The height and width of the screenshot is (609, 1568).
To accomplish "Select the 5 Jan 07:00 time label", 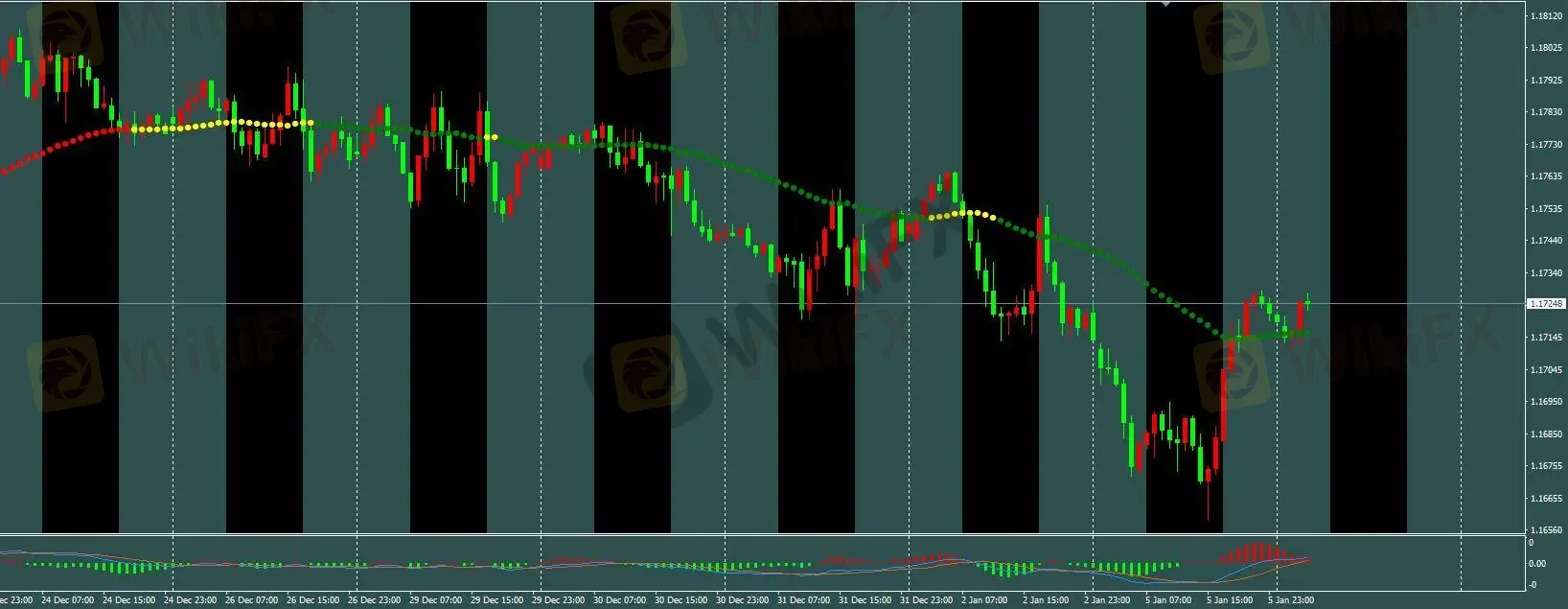I will (x=1167, y=600).
